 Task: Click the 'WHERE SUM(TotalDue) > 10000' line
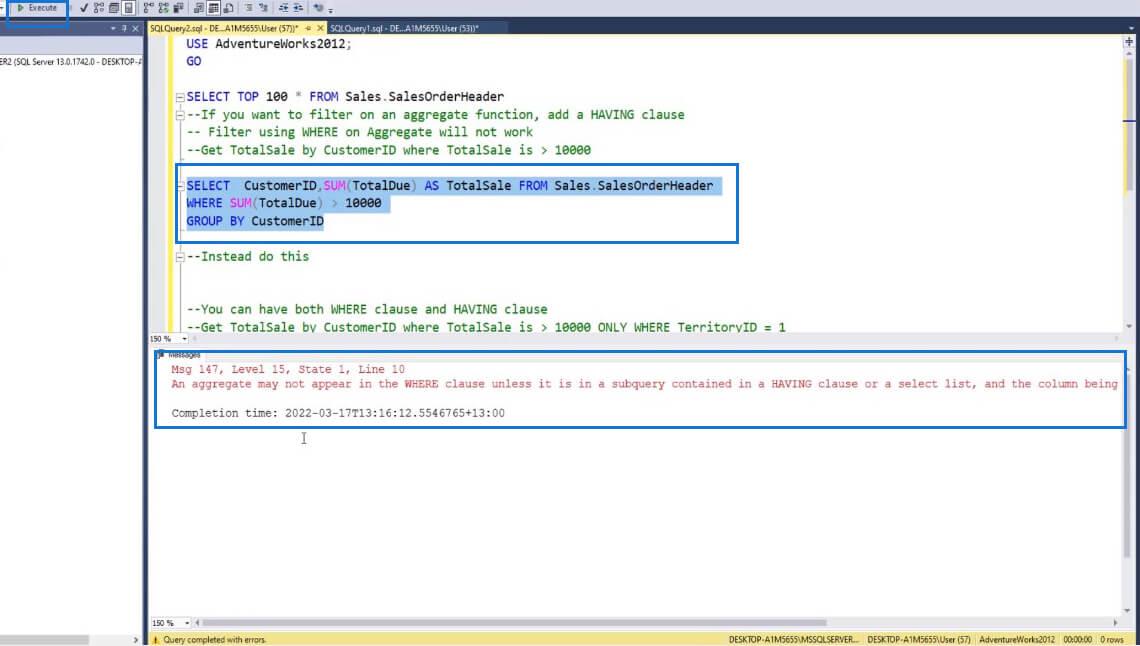click(284, 203)
